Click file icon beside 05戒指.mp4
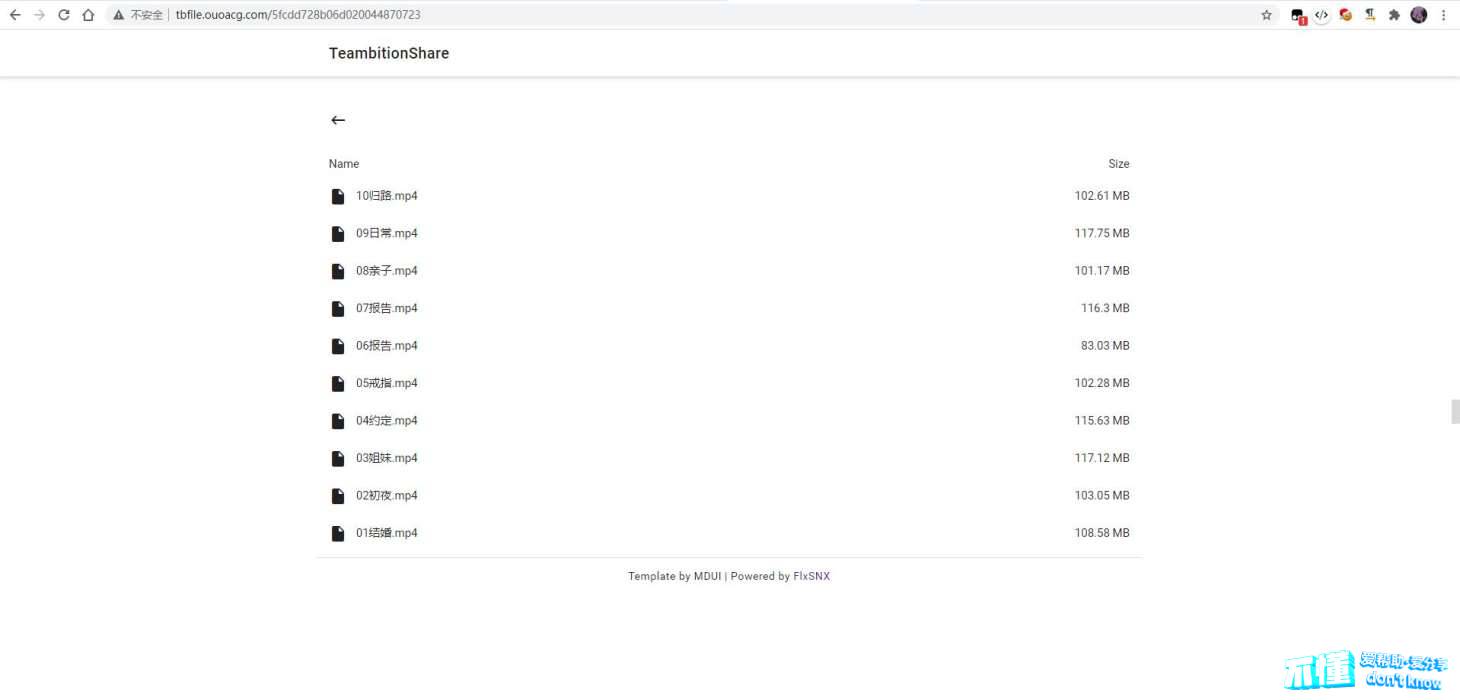Screen dimensions: 1460x700 pos(338,384)
